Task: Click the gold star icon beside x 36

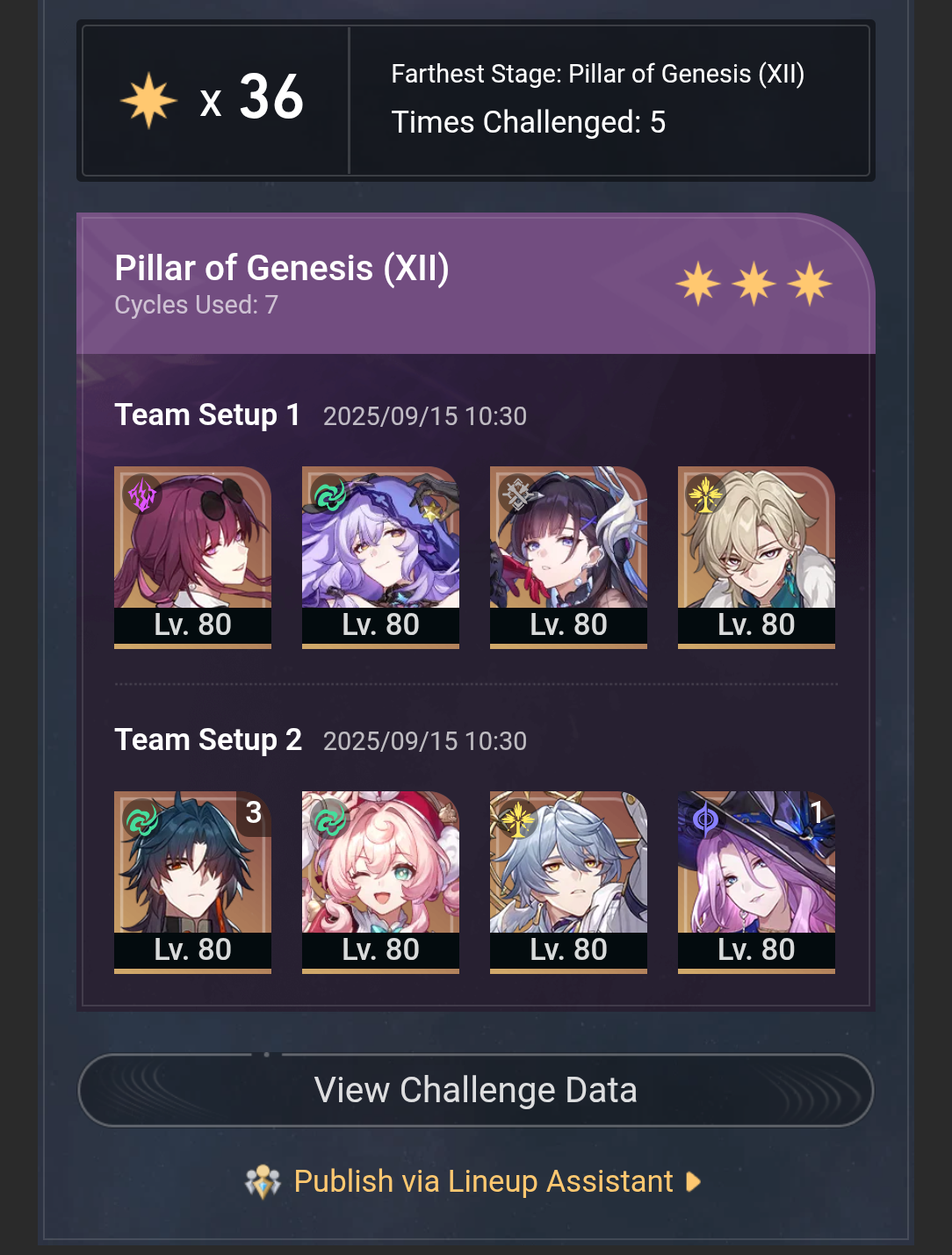Action: (x=148, y=101)
